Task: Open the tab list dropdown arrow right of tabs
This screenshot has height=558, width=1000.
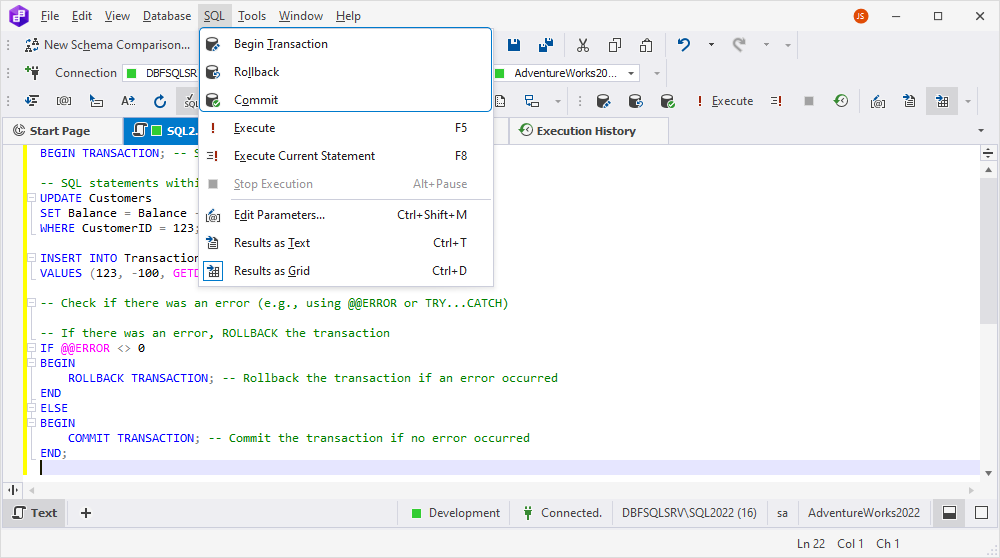Action: (981, 131)
